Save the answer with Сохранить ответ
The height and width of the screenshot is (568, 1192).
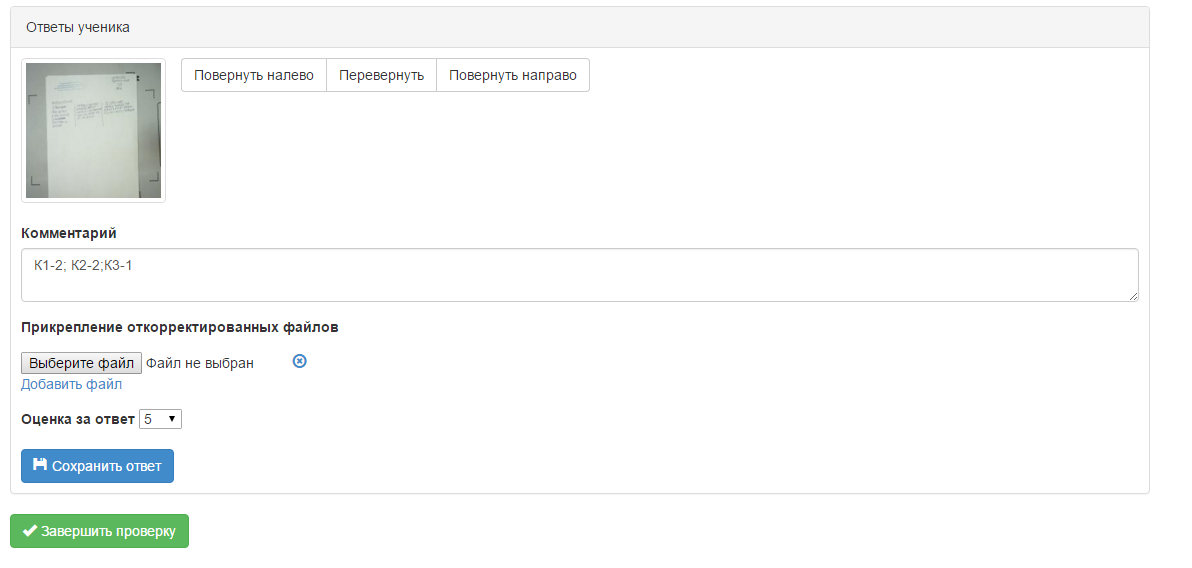pyautogui.click(x=97, y=466)
